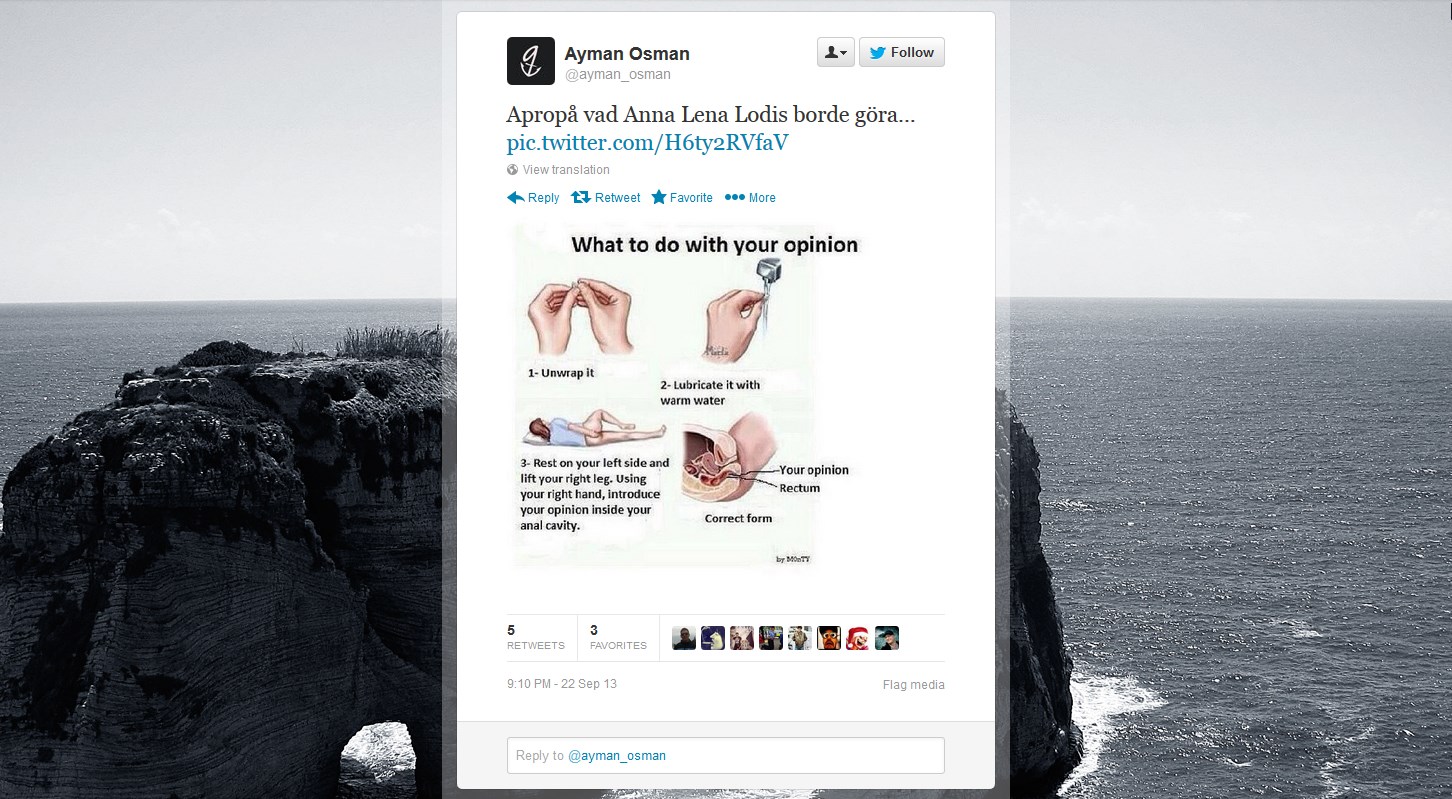Open the Ayman Osman display name link
This screenshot has width=1452, height=799.
(627, 54)
